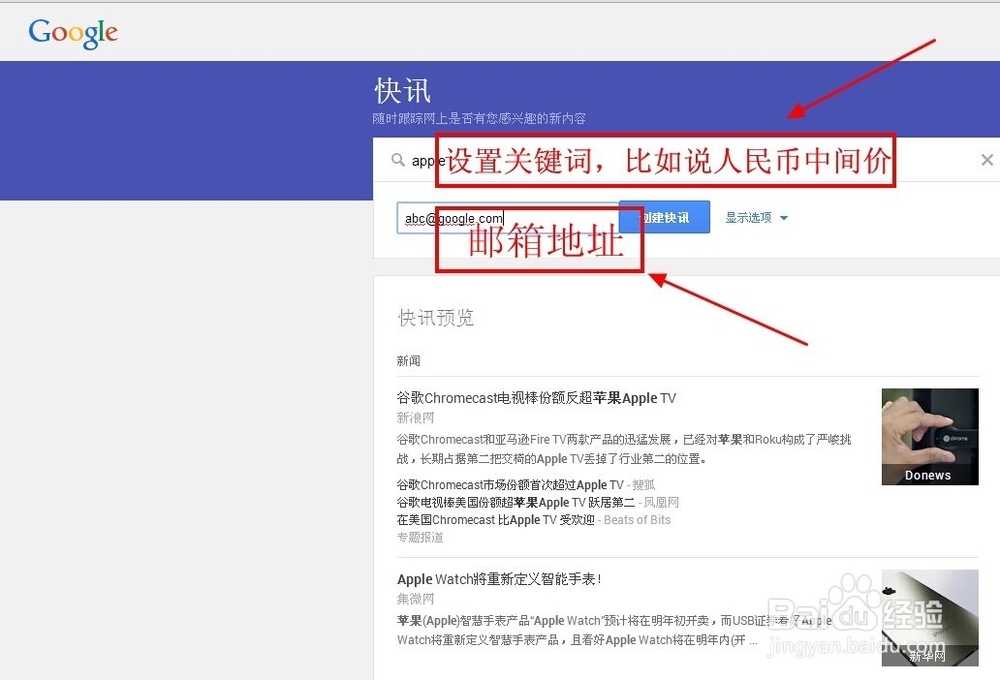The height and width of the screenshot is (680, 1000).
Task: Click the alert keyword search field
Action: [x=686, y=159]
